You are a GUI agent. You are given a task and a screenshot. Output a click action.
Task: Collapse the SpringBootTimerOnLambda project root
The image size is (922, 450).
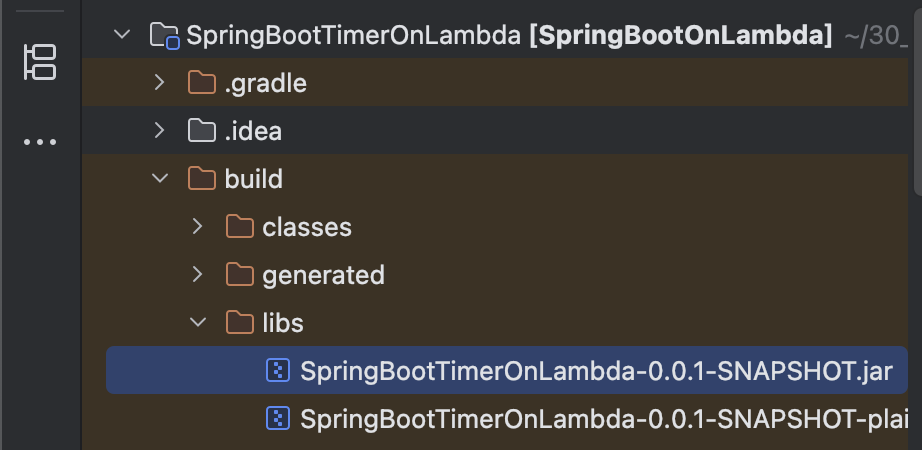click(x=122, y=34)
